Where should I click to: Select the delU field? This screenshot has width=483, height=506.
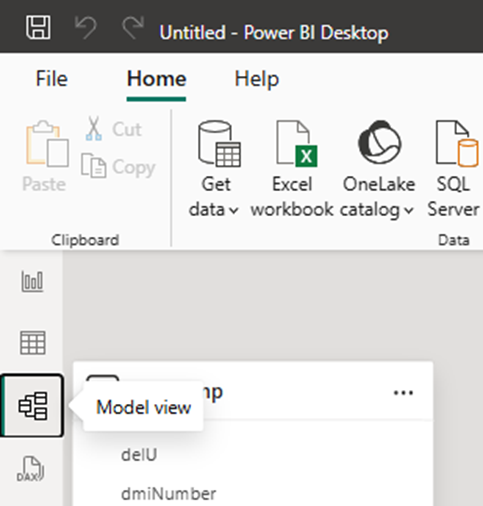pyautogui.click(x=139, y=455)
